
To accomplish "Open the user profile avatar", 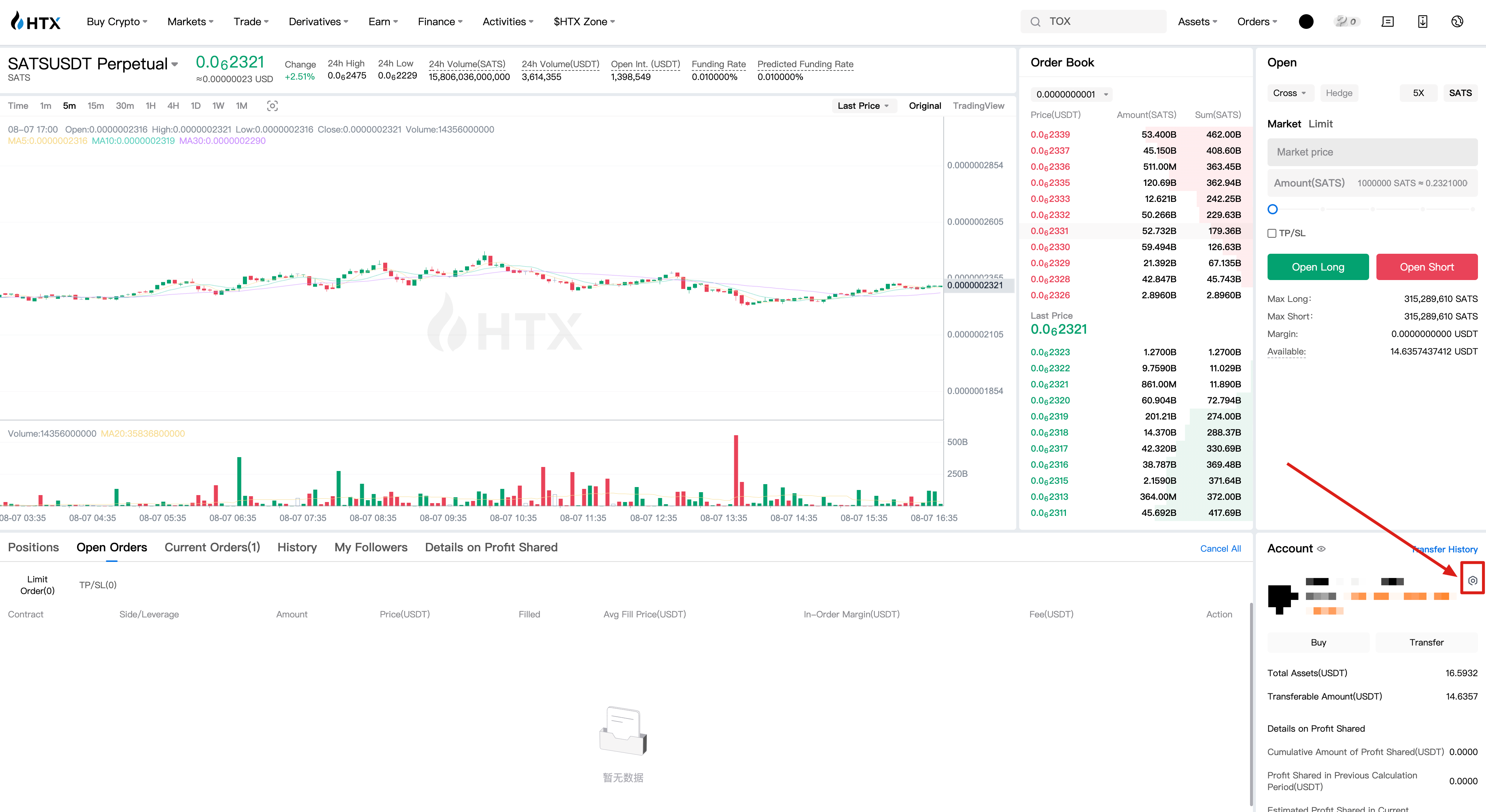I will pyautogui.click(x=1306, y=21).
